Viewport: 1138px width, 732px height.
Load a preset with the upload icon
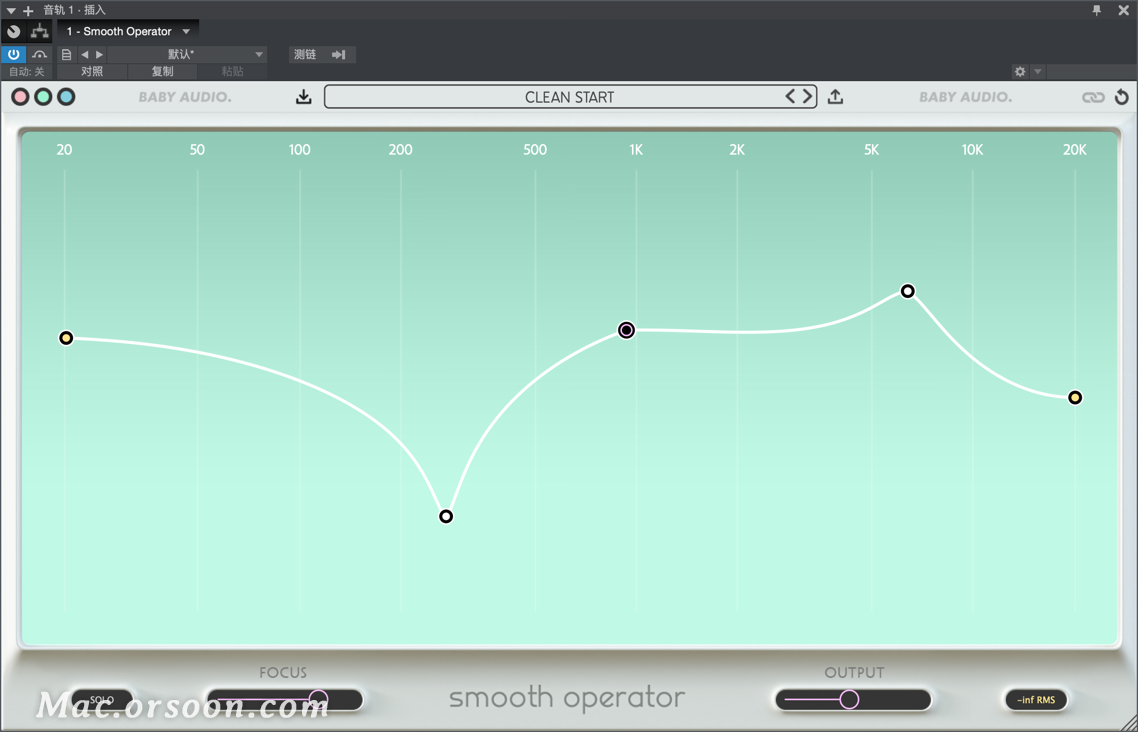[x=835, y=96]
